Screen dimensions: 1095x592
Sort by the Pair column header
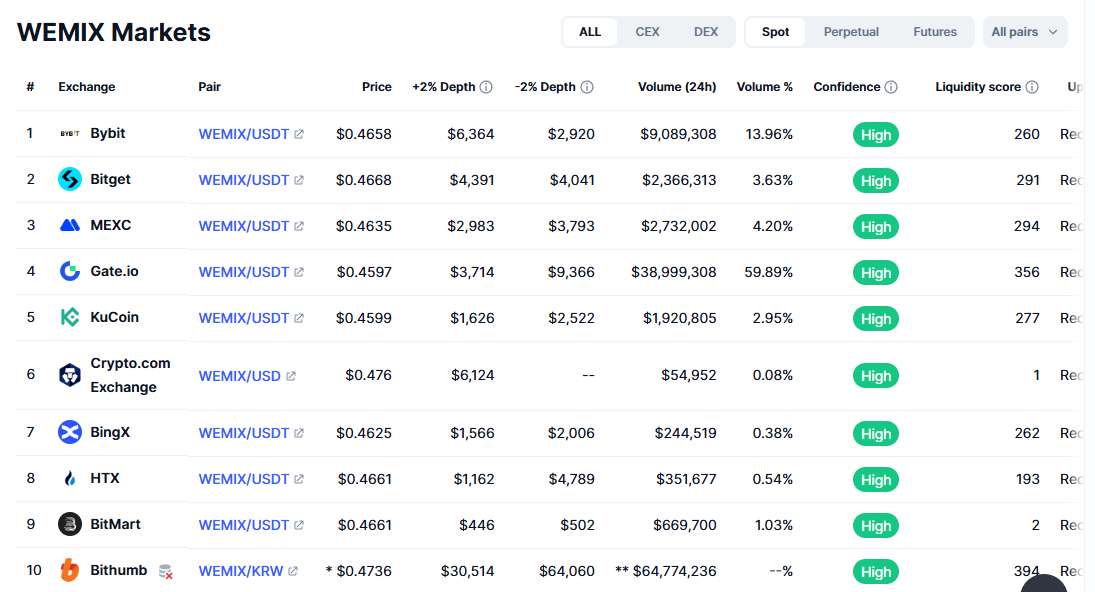click(x=210, y=87)
